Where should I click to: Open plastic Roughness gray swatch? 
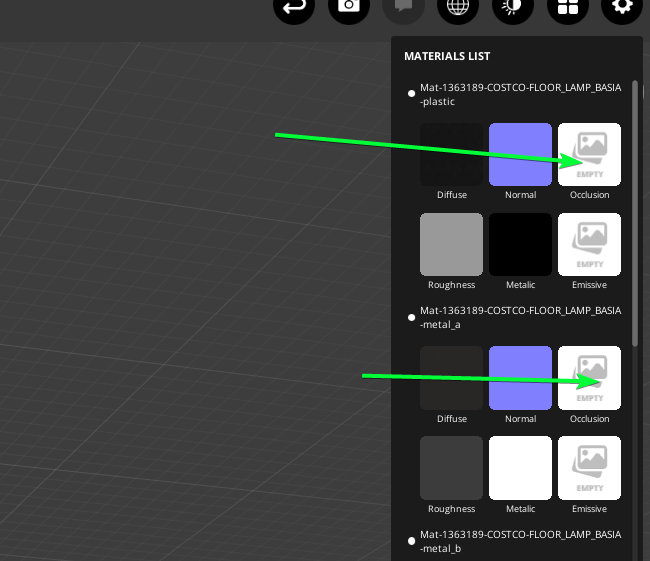(x=451, y=245)
